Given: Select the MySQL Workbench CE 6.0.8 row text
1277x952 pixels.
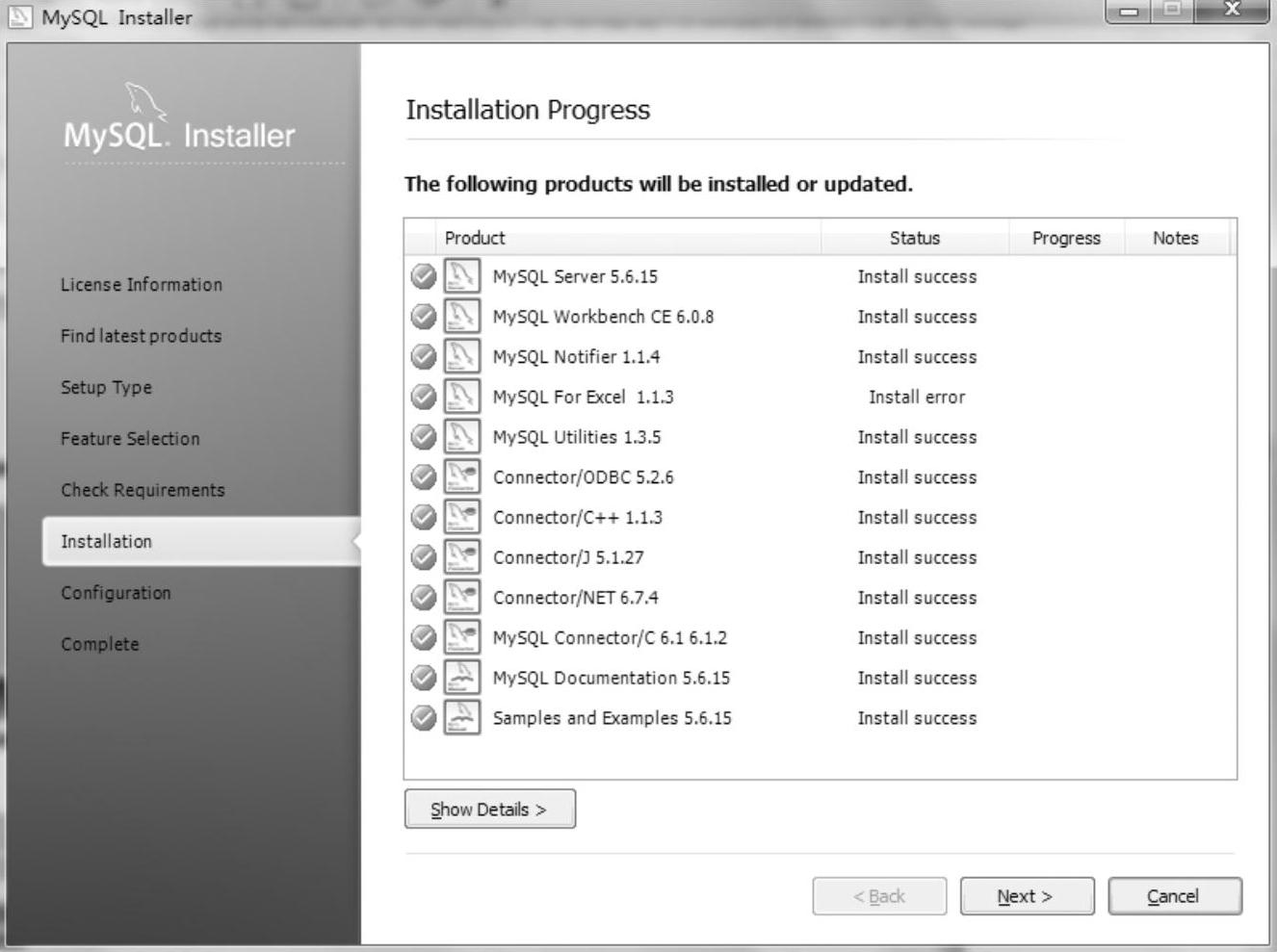Looking at the screenshot, I should click(x=603, y=317).
